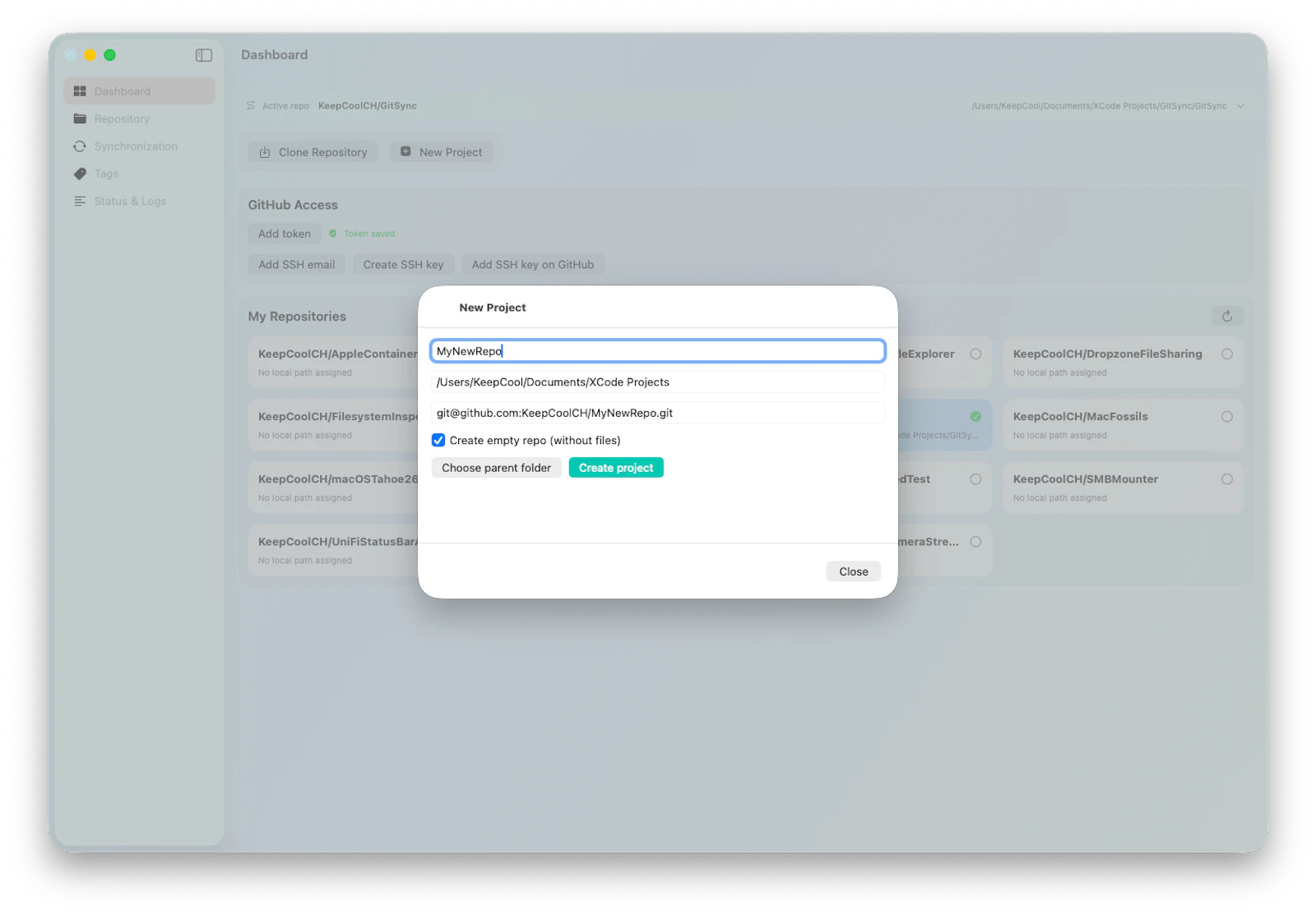Click the Repository folder icon
1316x916 pixels.
80,118
